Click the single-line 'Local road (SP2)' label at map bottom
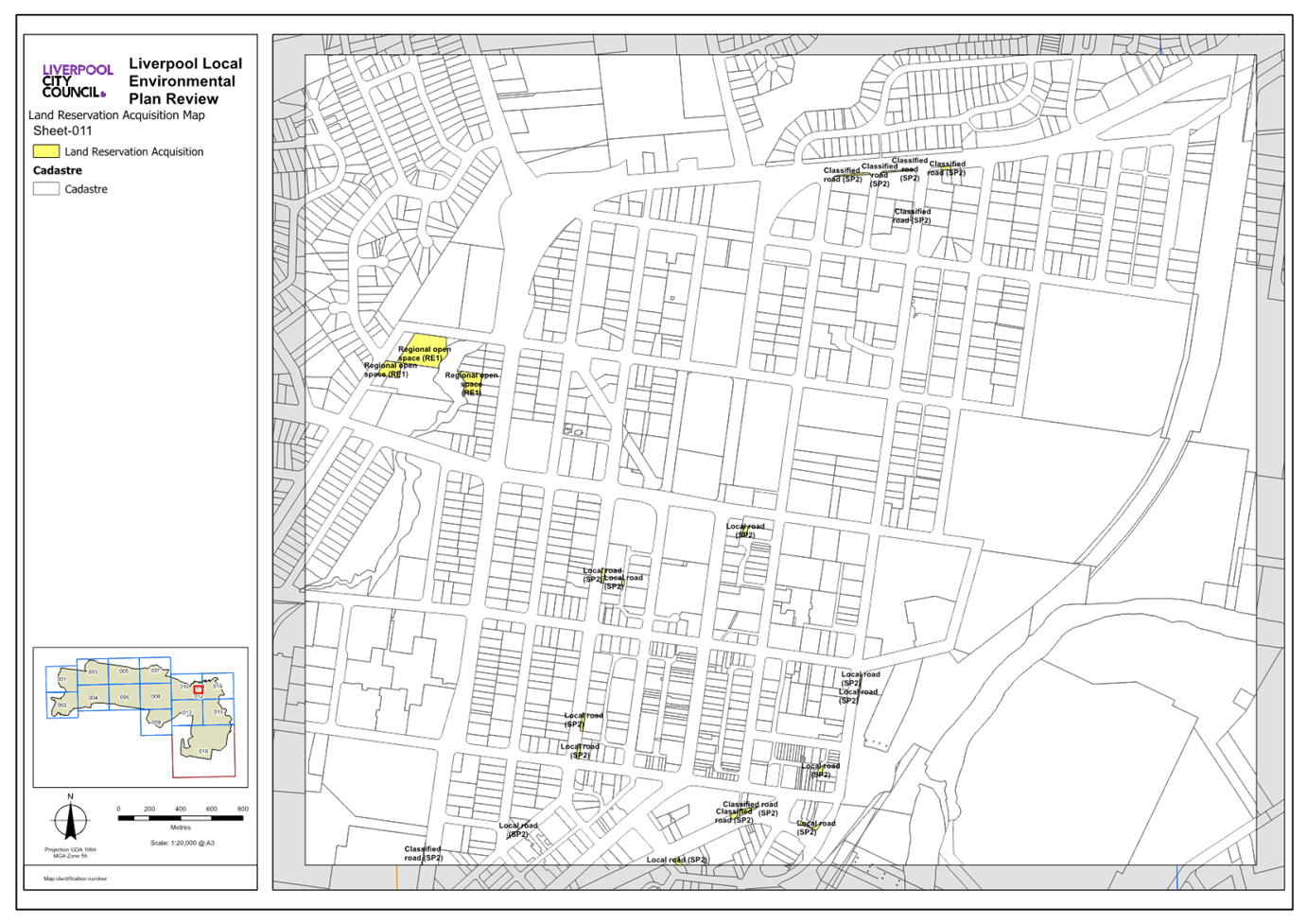 (677, 860)
